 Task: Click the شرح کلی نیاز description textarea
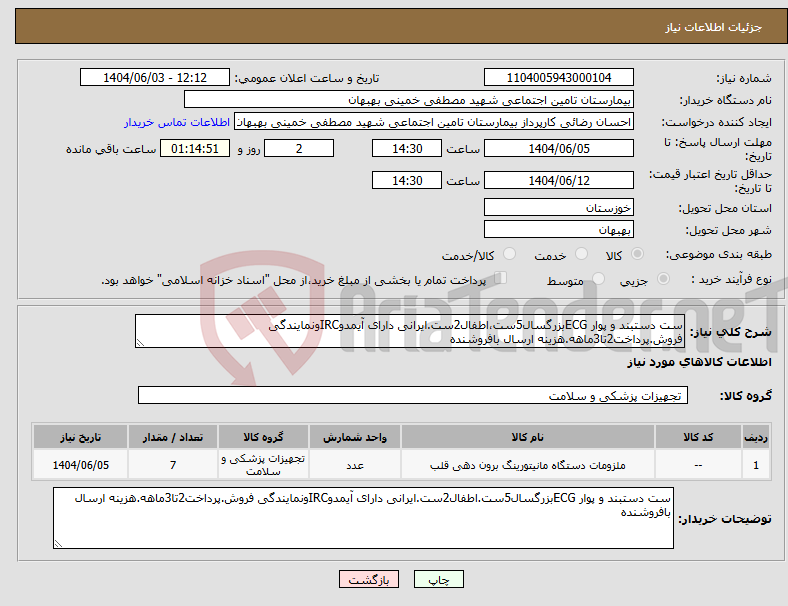click(x=410, y=332)
